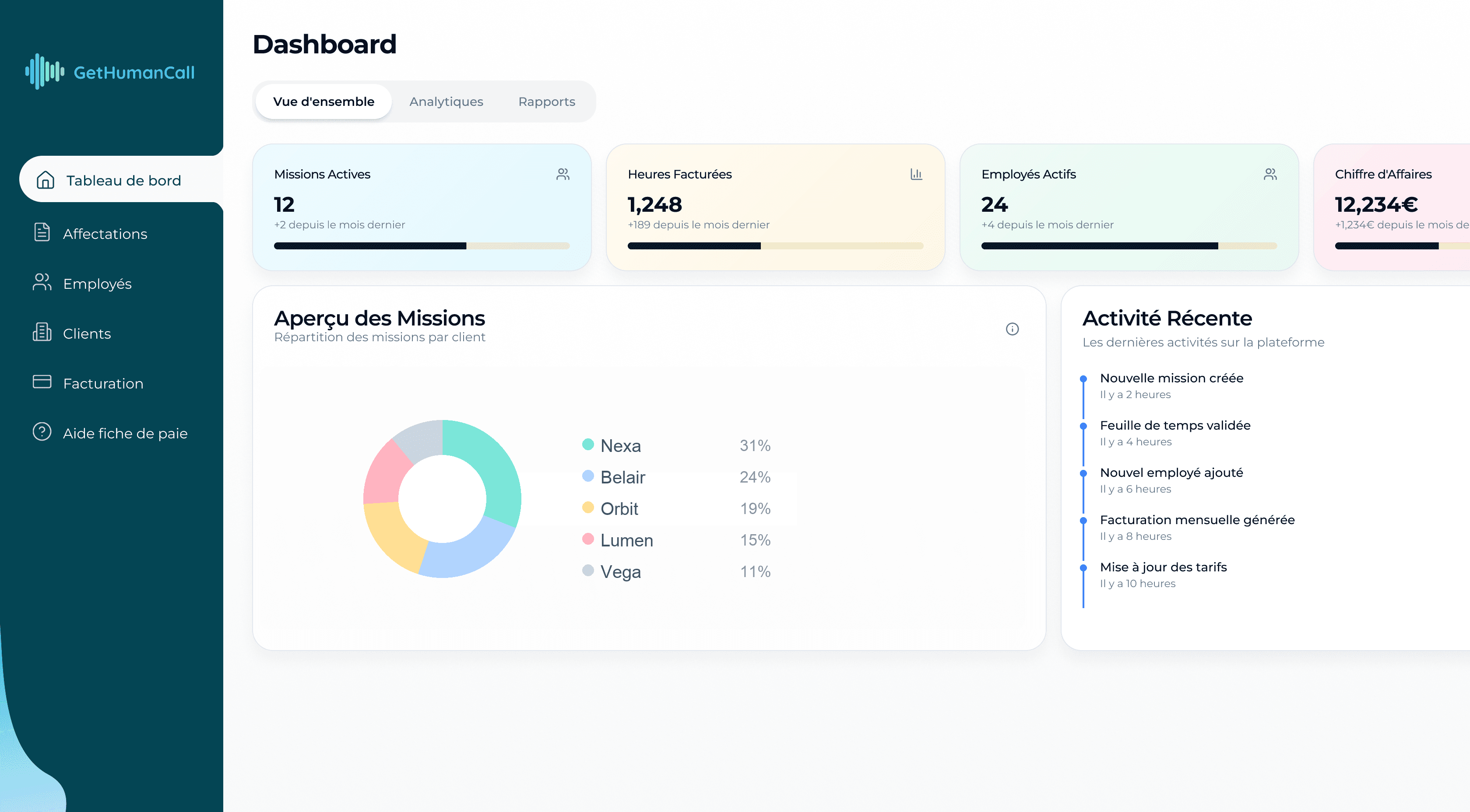Click the Dashboard page title
The width and height of the screenshot is (1470, 812).
(324, 44)
